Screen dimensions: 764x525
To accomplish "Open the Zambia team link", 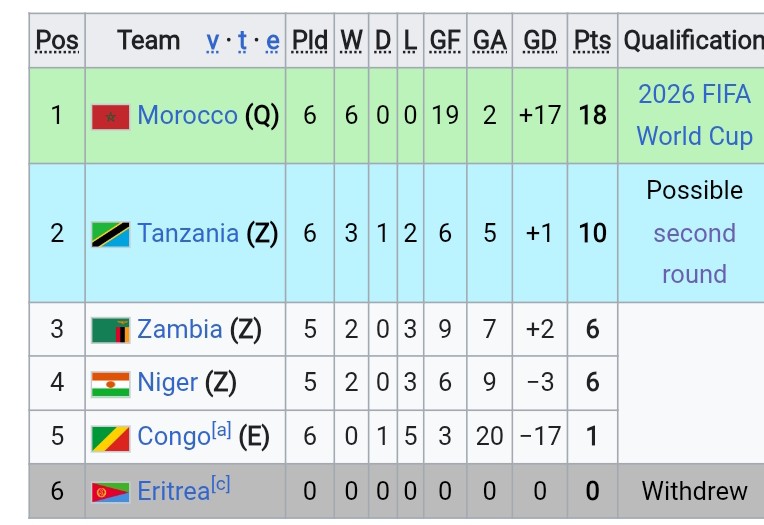I will [x=180, y=329].
